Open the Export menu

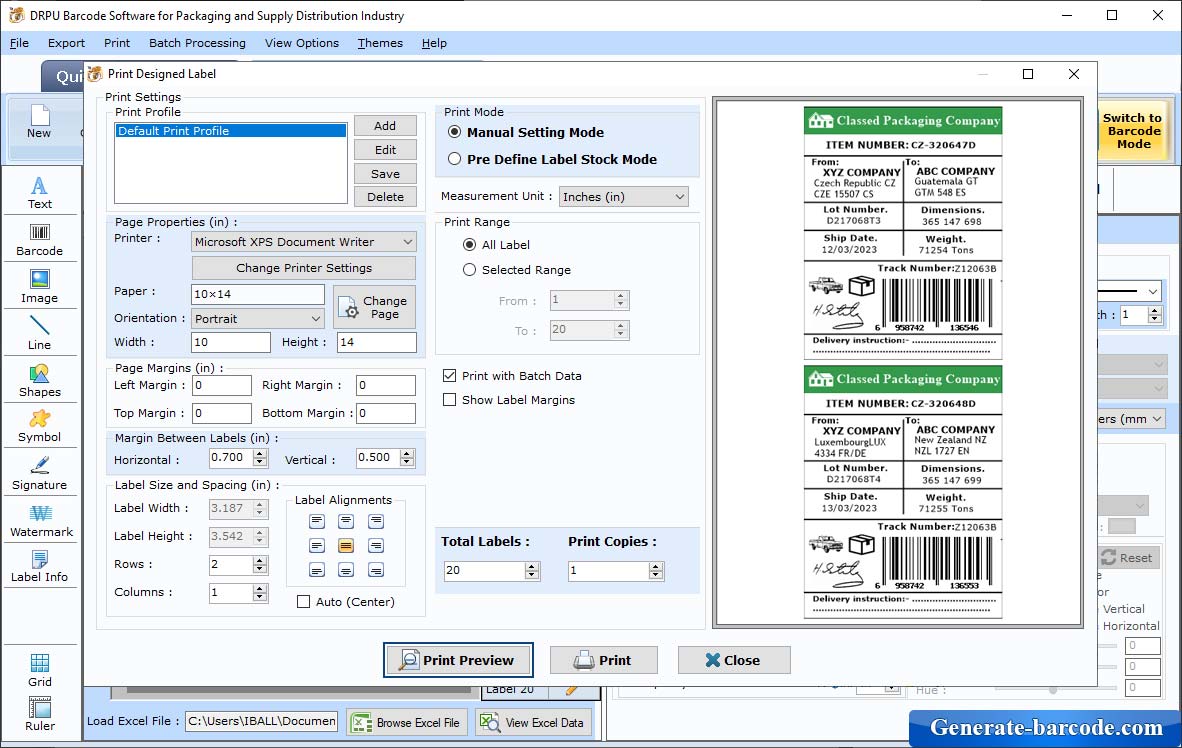click(66, 43)
